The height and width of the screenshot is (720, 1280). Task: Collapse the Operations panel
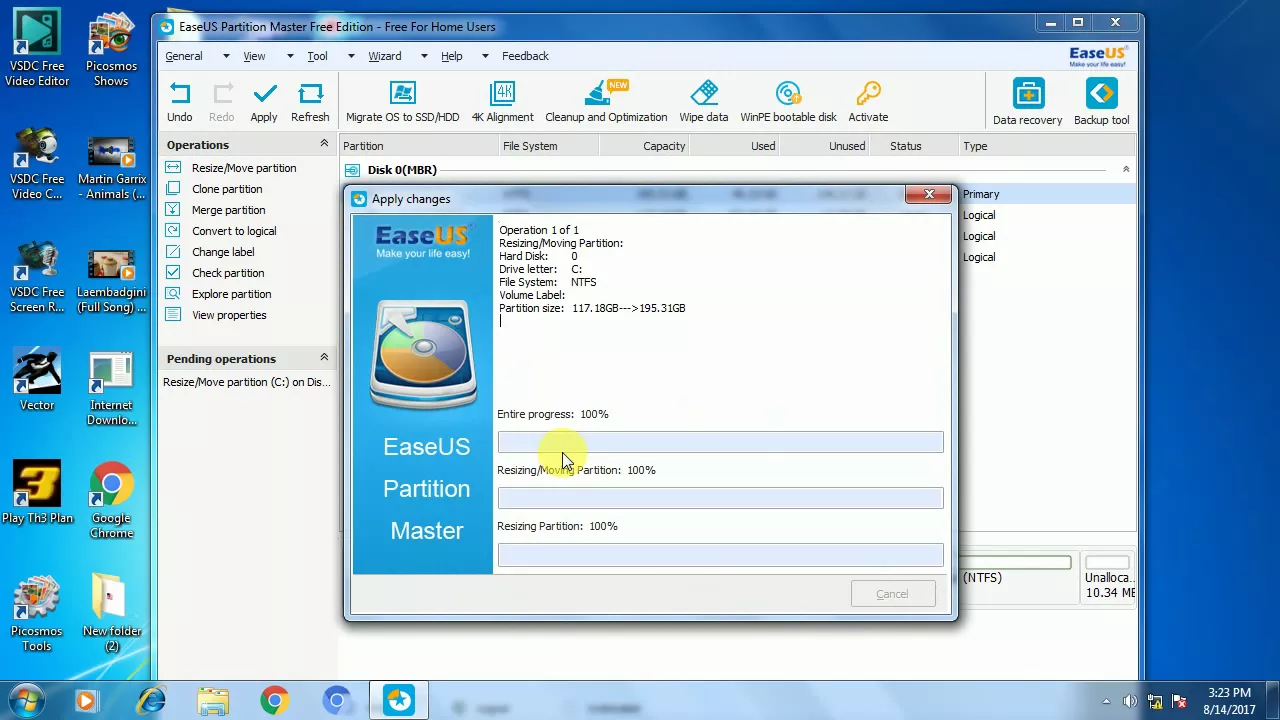[324, 144]
